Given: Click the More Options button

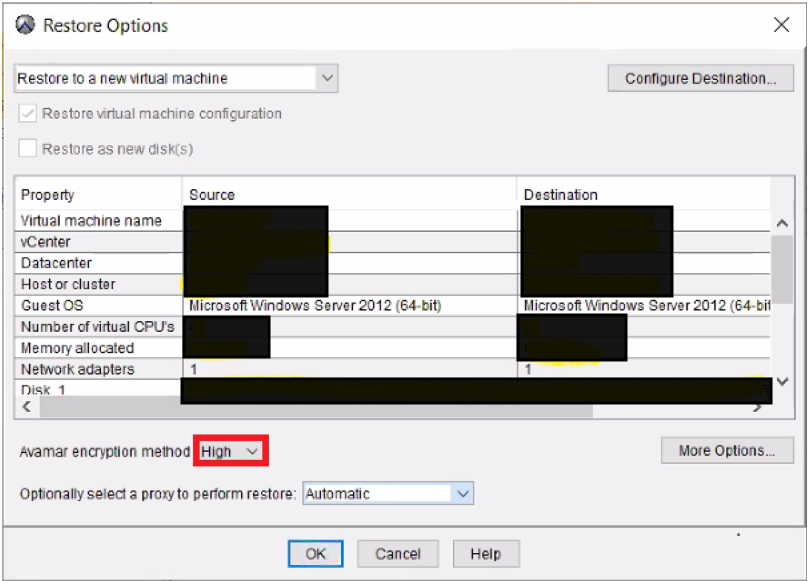Looking at the screenshot, I should 727,451.
